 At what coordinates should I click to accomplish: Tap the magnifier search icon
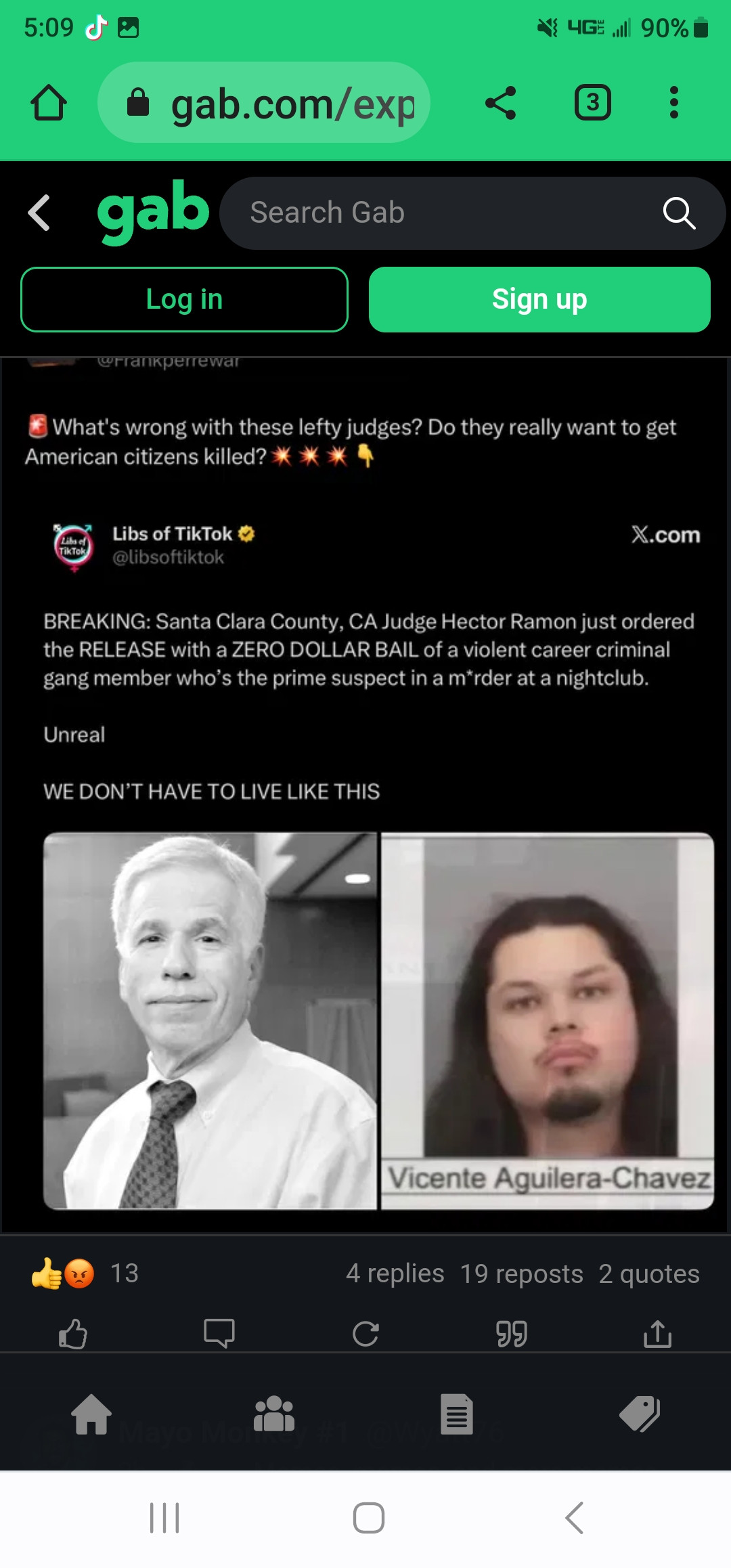[679, 213]
